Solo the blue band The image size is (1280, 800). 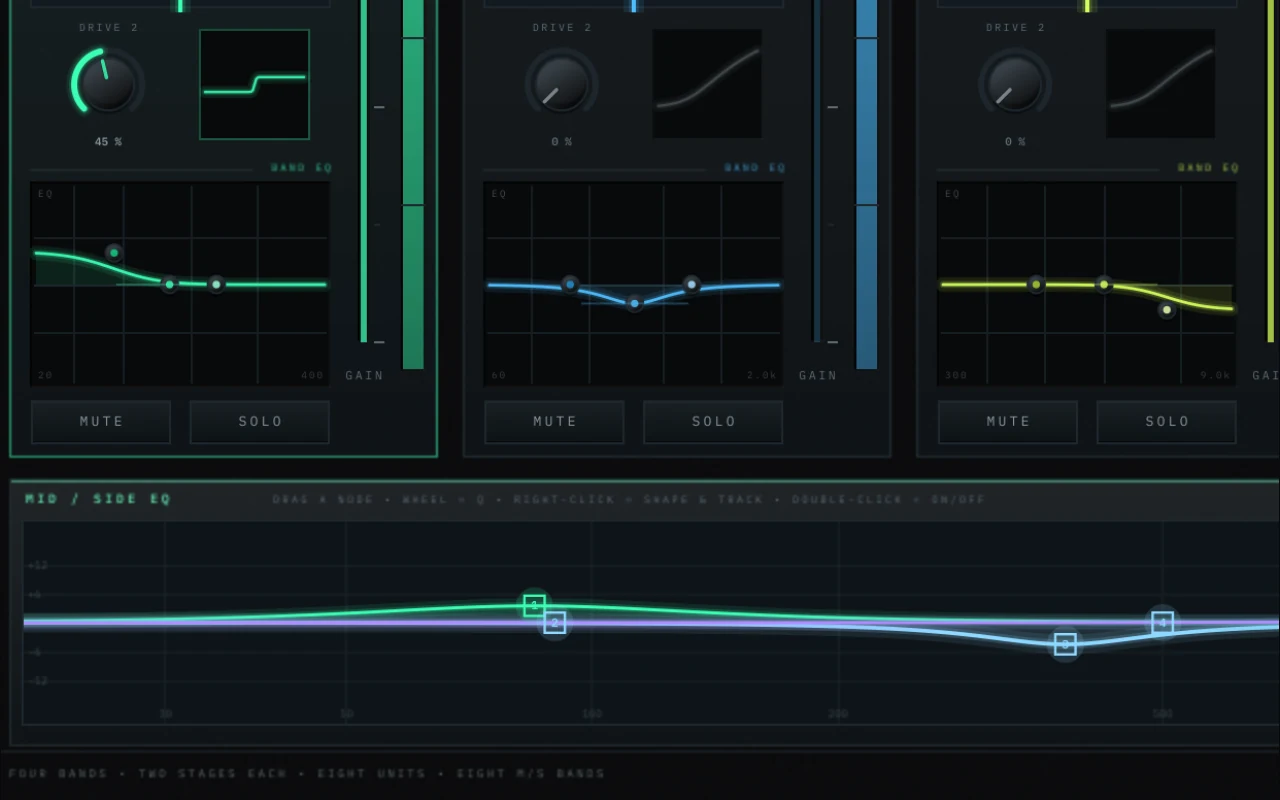click(713, 422)
